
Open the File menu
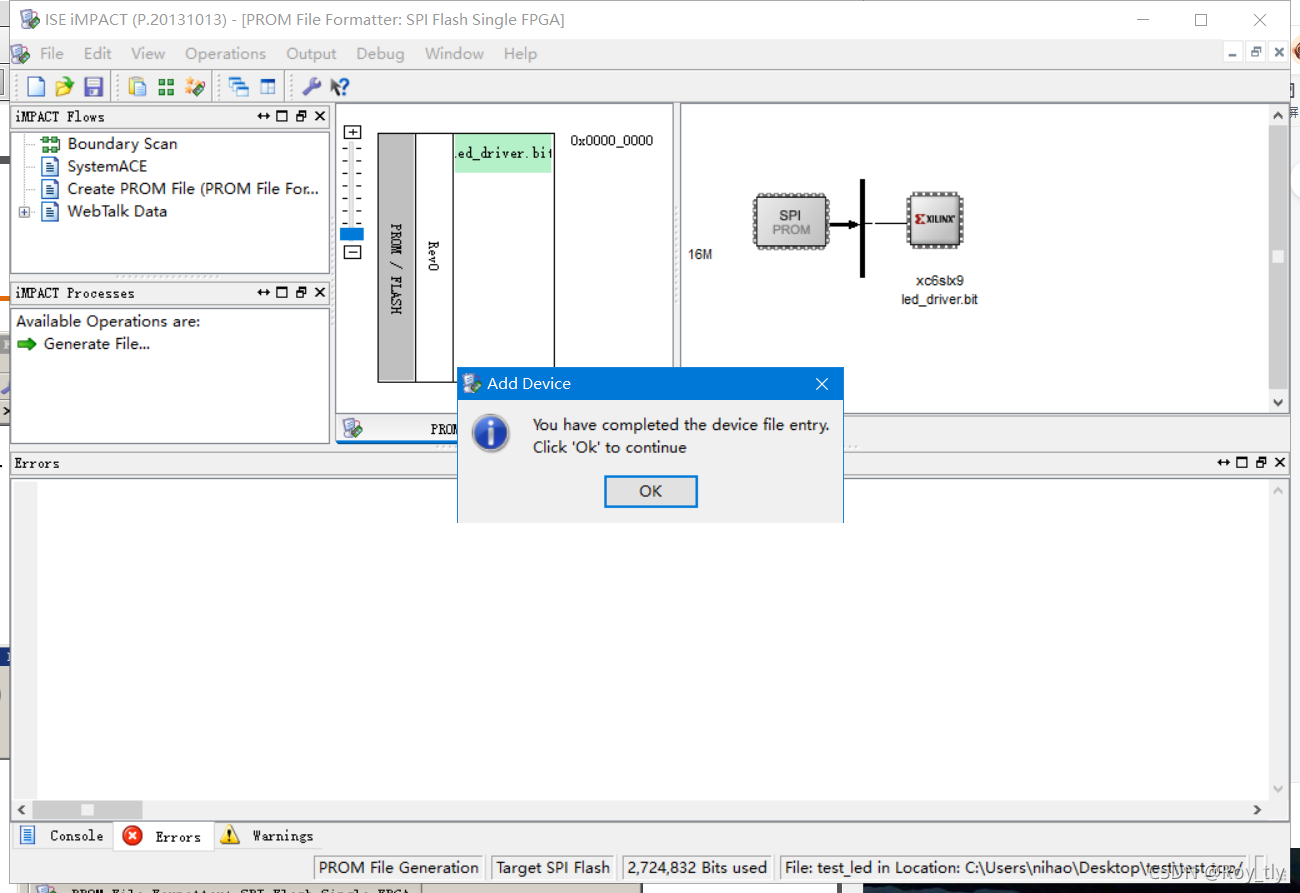click(51, 54)
